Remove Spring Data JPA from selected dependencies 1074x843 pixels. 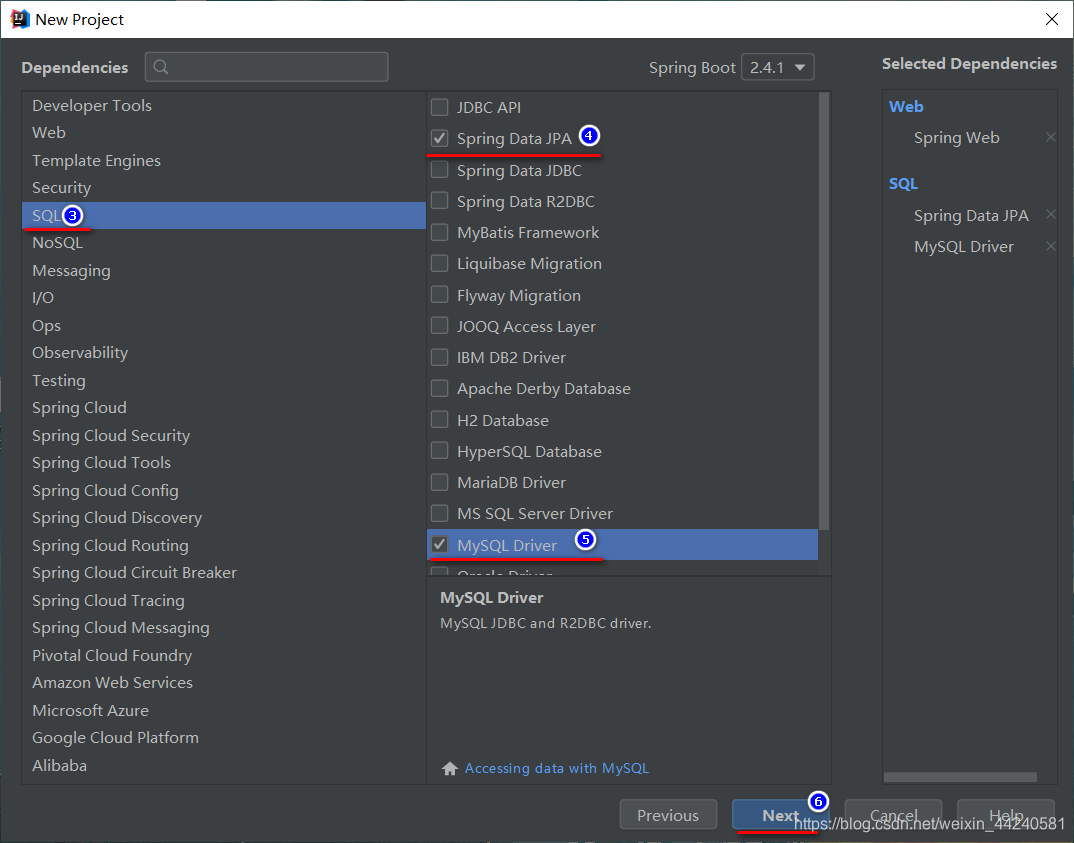(x=1050, y=214)
